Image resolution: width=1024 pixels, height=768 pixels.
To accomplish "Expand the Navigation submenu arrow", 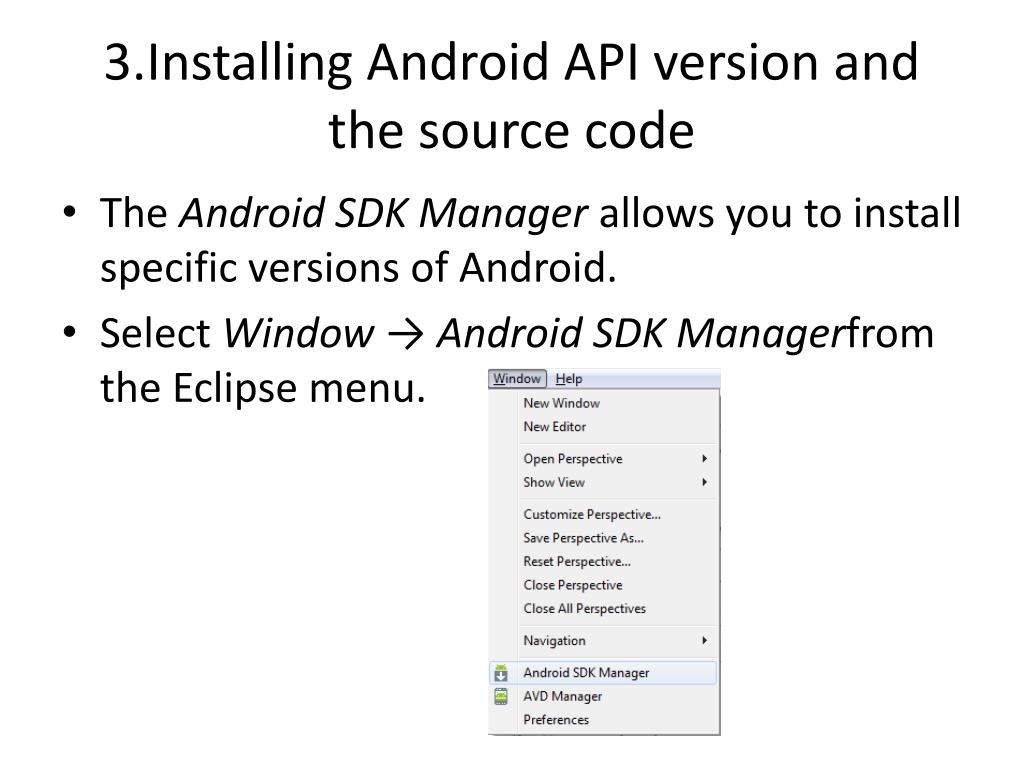I will click(705, 640).
